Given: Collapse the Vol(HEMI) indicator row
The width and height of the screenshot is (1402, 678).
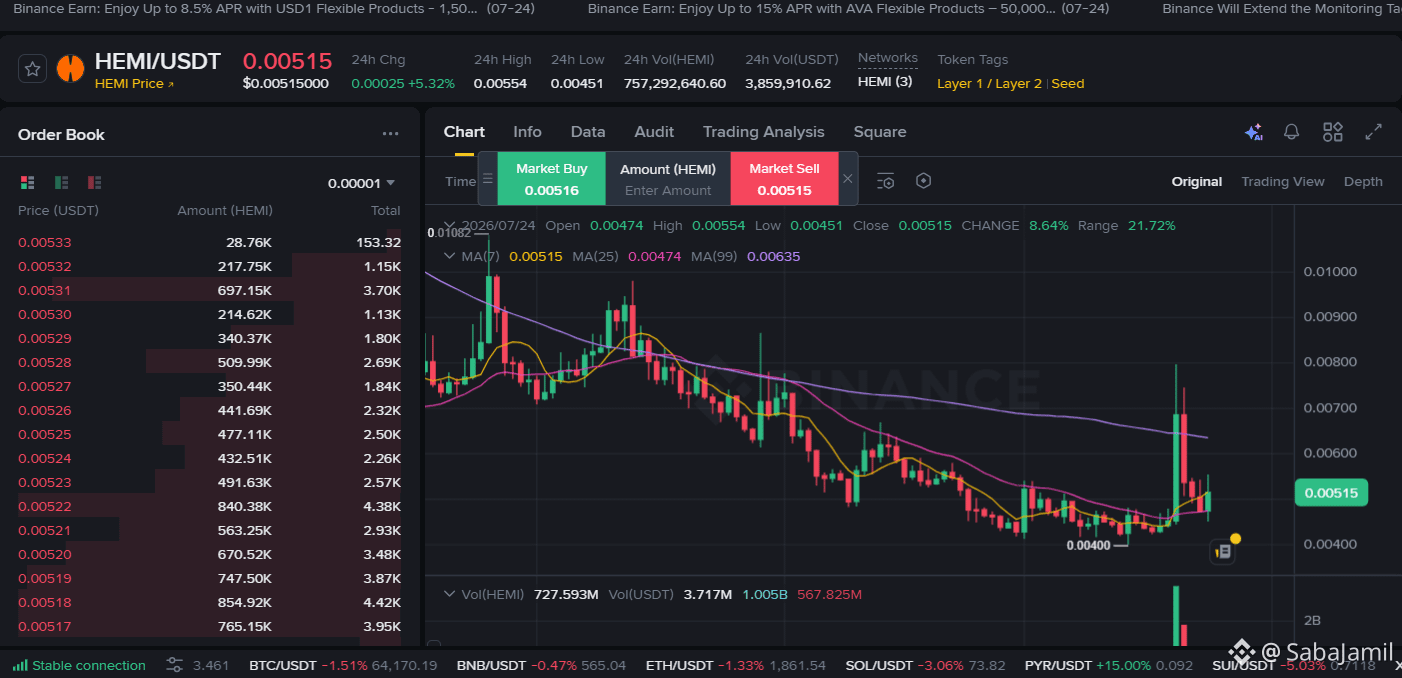Looking at the screenshot, I should (450, 594).
